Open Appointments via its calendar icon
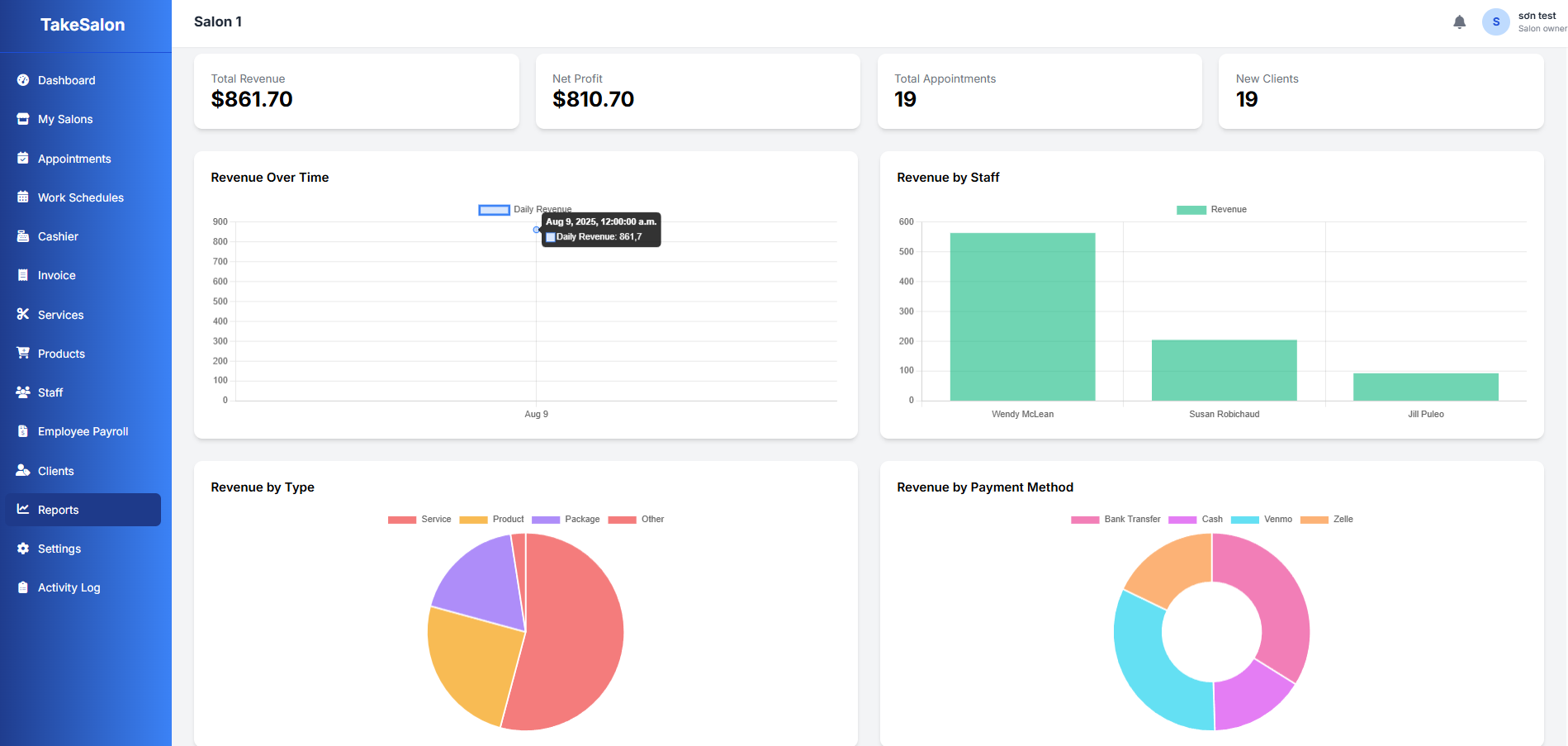Screen dimensions: 1568x746 22,159
